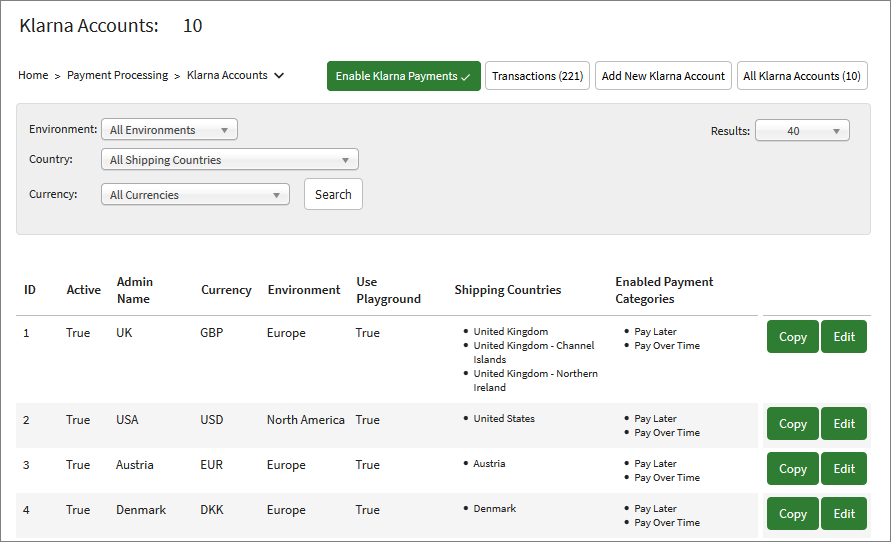Select the GBP currency cell

tap(211, 333)
